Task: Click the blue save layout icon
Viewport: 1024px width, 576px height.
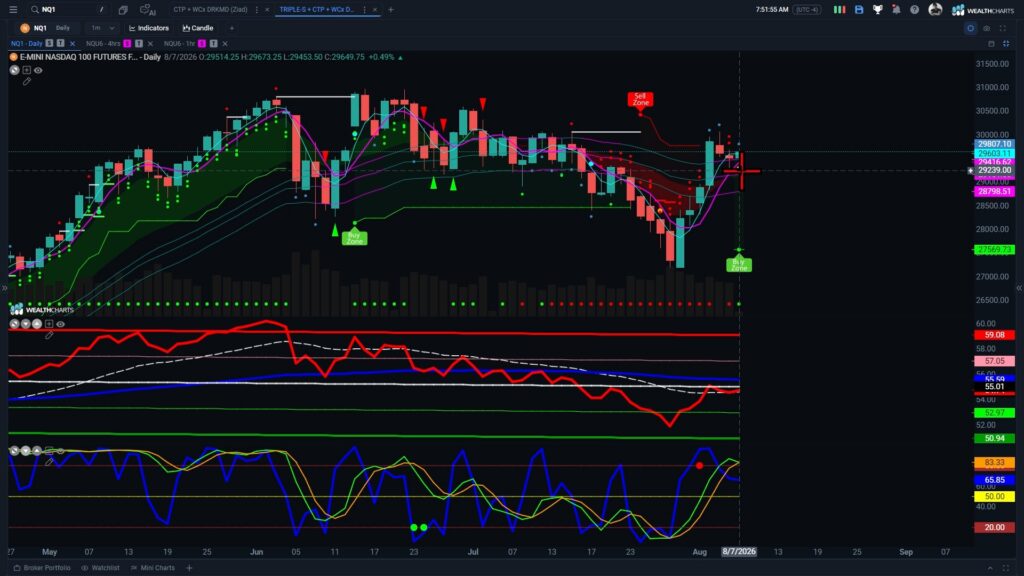Action: 859,10
